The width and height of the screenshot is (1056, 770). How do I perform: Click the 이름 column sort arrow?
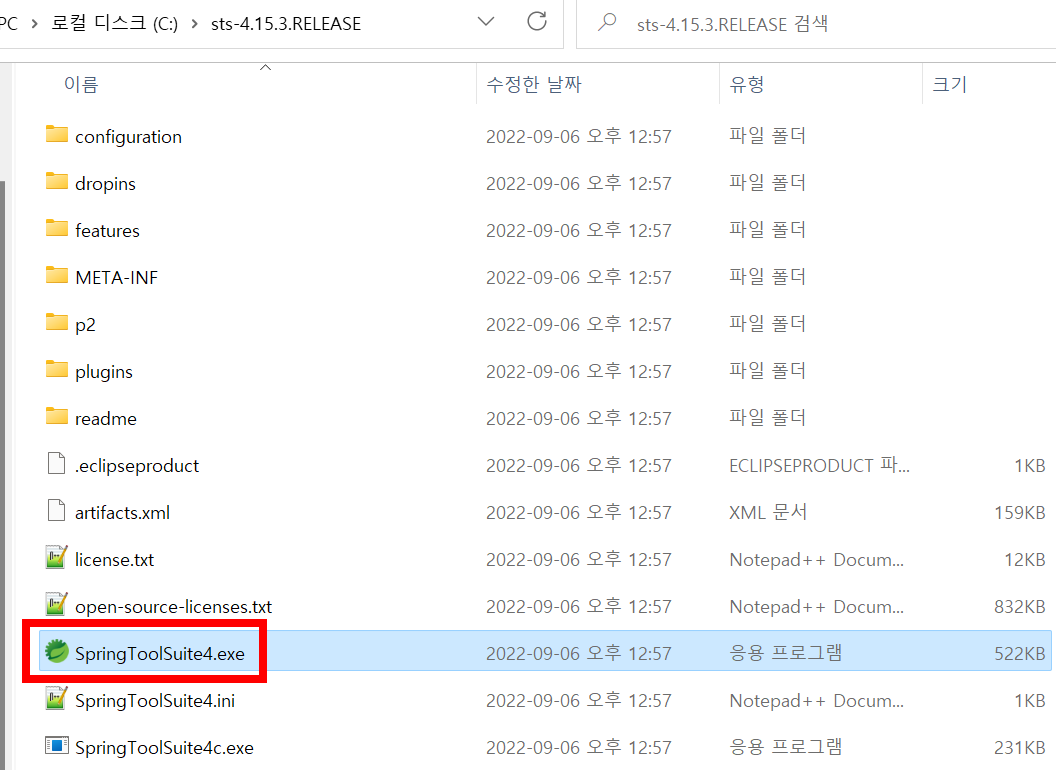(x=265, y=66)
